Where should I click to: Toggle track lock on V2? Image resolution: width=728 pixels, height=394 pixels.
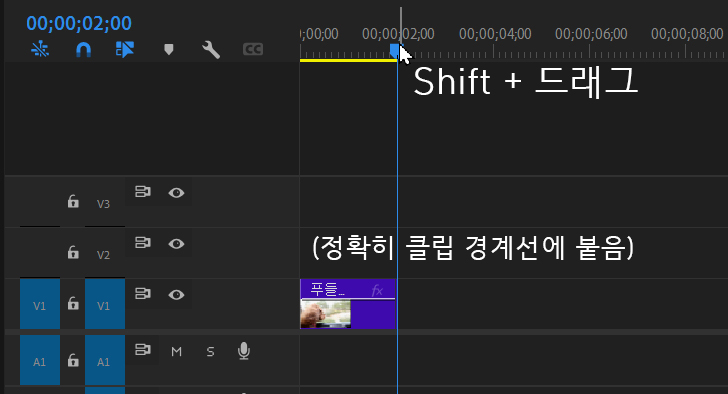[73, 252]
